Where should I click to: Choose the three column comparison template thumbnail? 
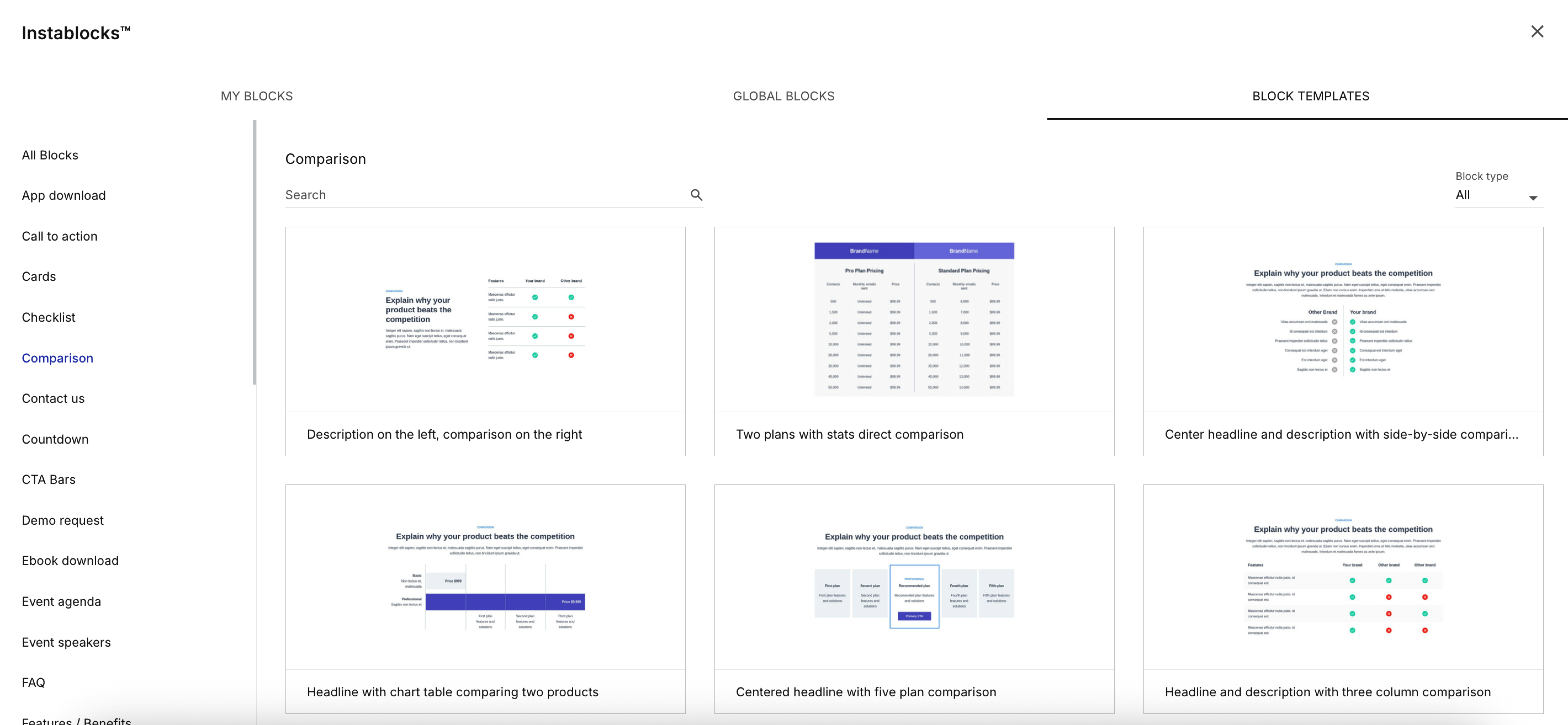click(x=1343, y=577)
